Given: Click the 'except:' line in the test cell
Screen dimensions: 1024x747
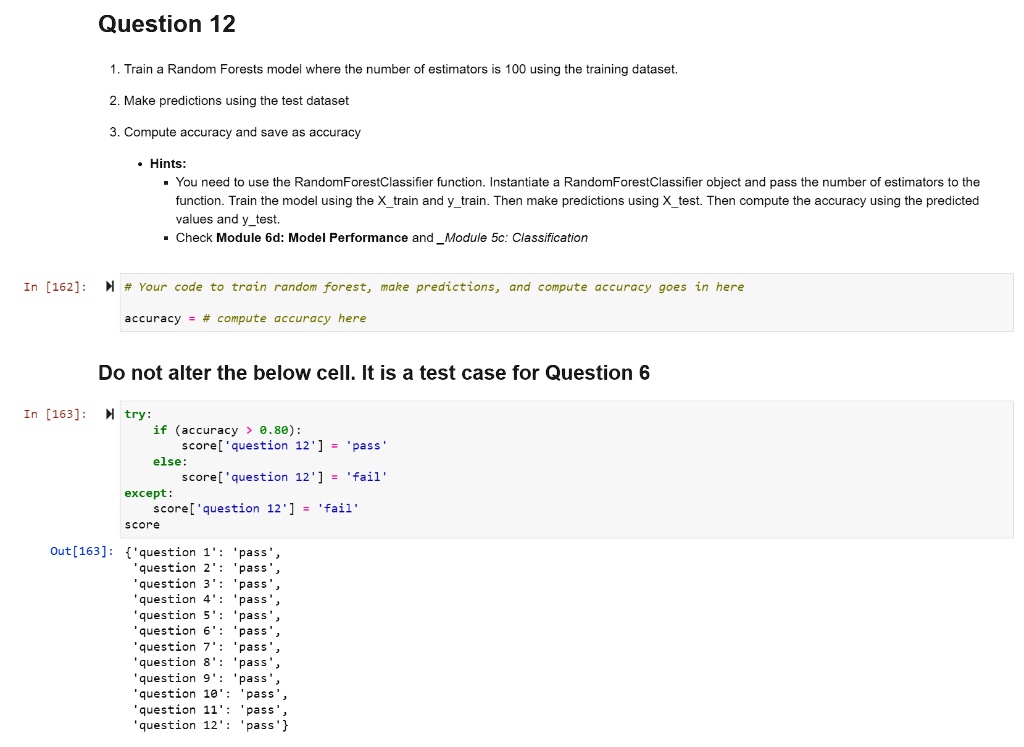Looking at the screenshot, I should [148, 493].
